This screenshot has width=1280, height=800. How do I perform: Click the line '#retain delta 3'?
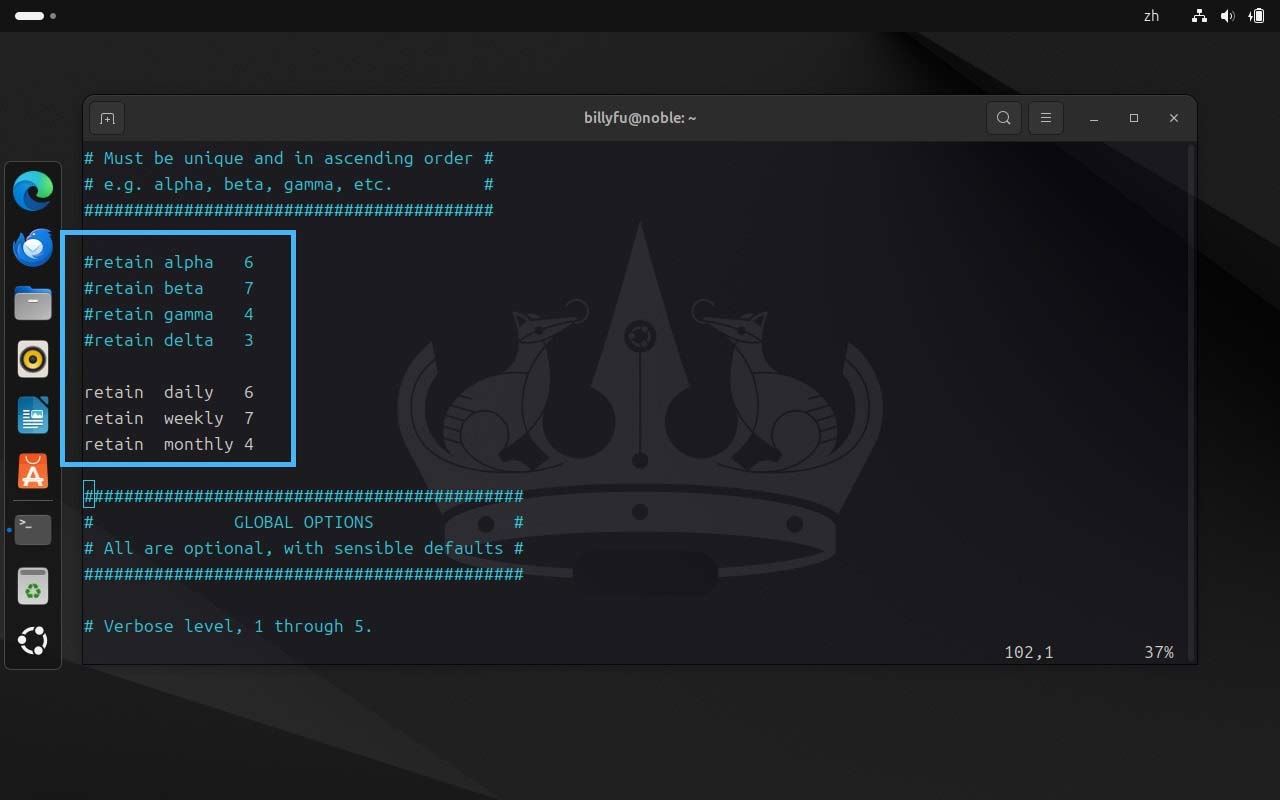(169, 340)
